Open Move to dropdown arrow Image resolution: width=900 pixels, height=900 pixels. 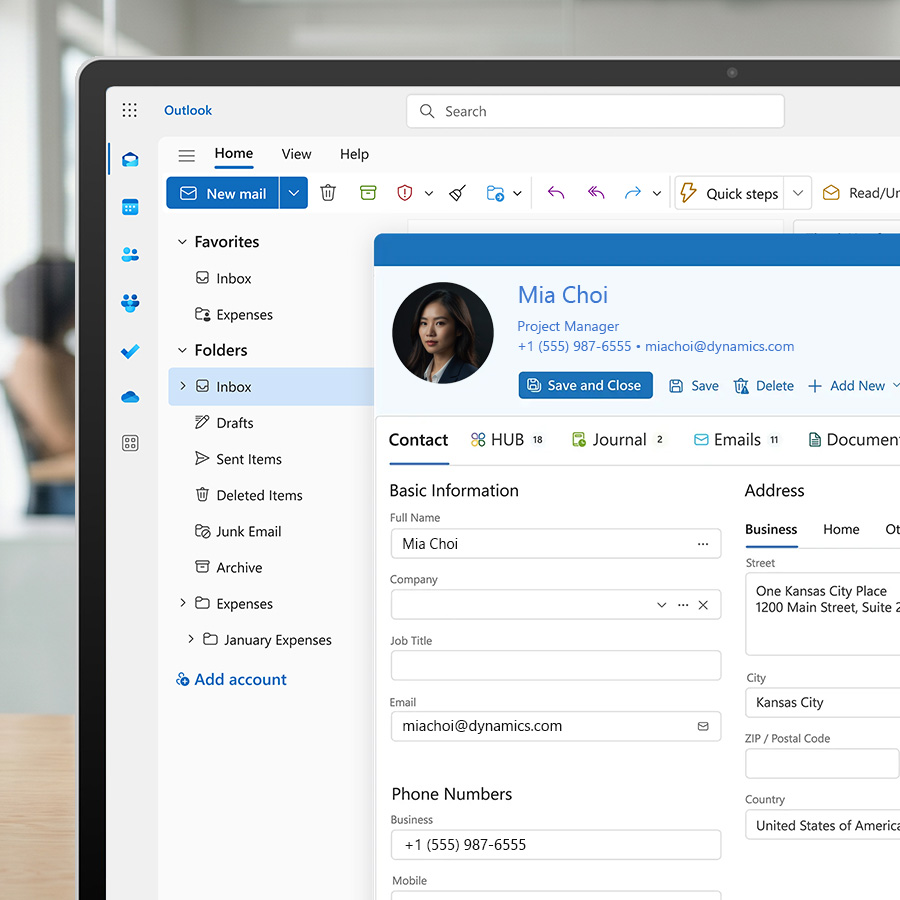coord(517,193)
